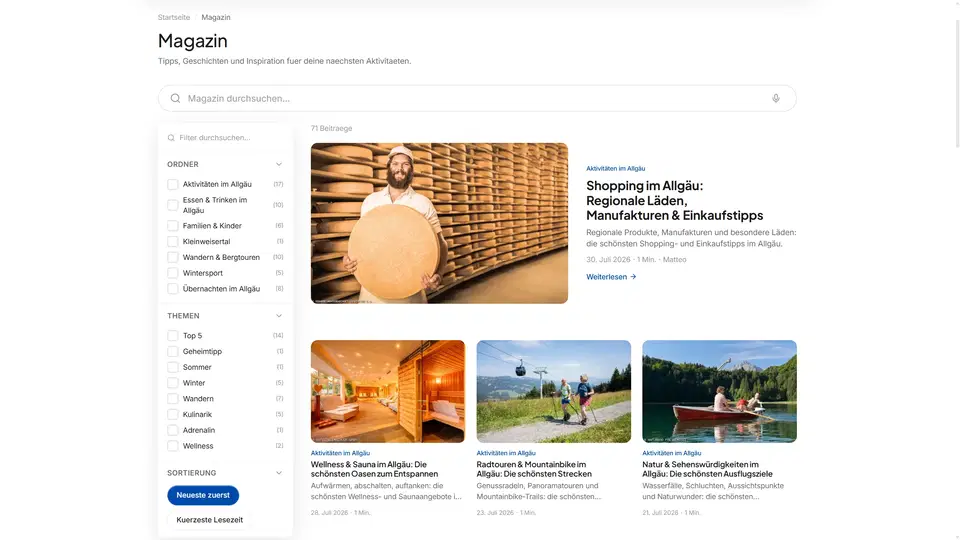The width and height of the screenshot is (960, 540).
Task: Open the sauna interior thumbnail
Action: pos(388,391)
